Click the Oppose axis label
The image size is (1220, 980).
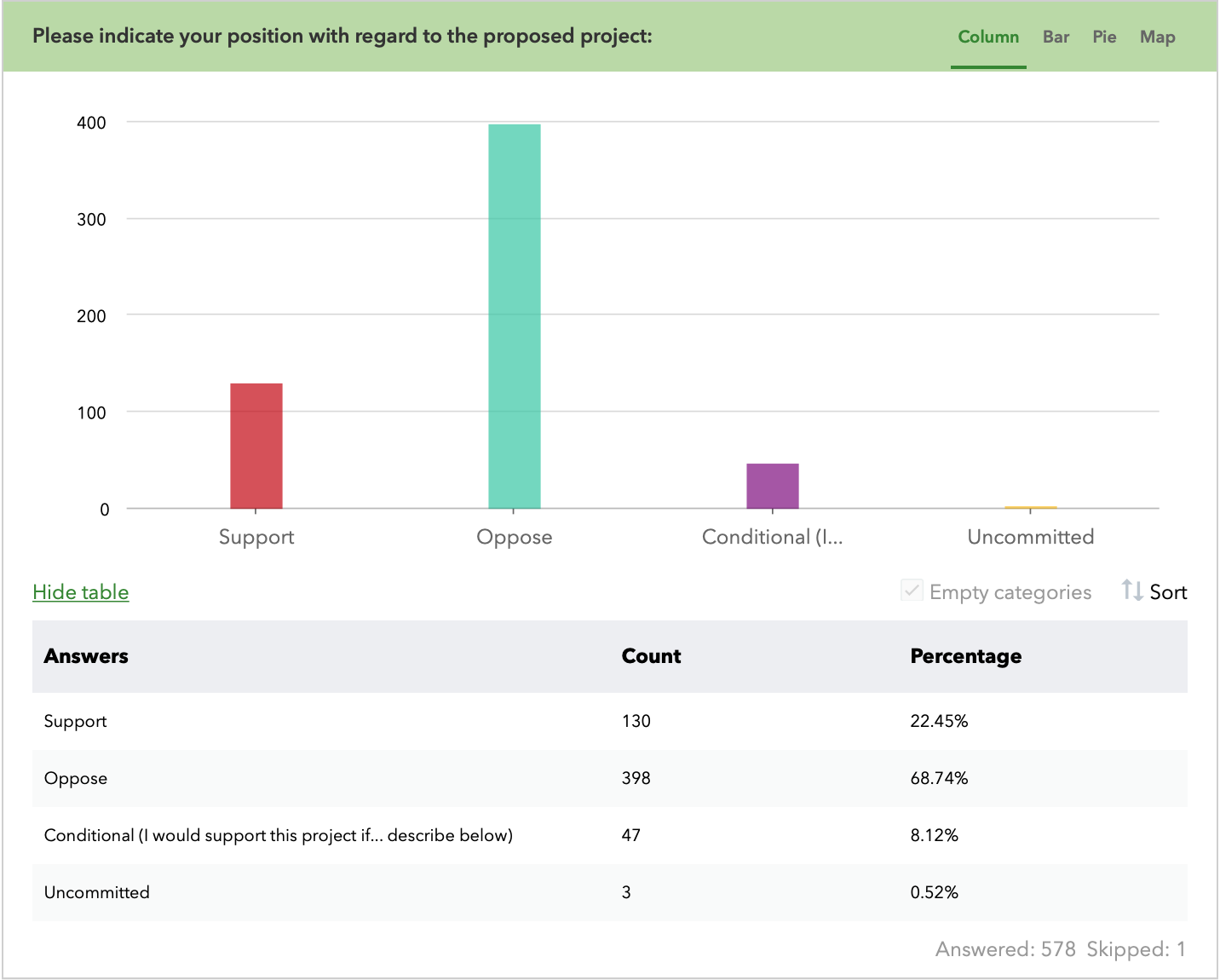click(514, 537)
